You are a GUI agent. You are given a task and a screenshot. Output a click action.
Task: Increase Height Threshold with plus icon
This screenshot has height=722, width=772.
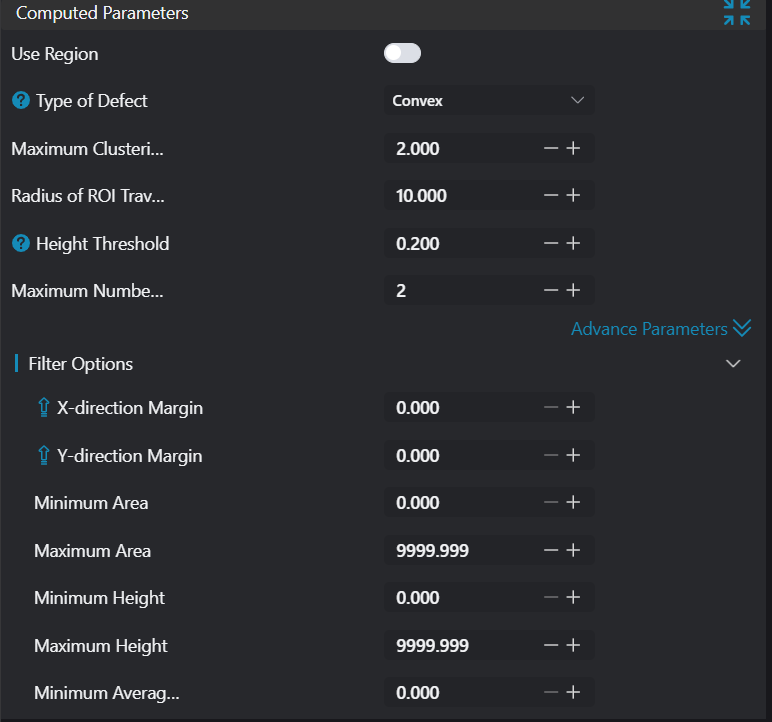point(573,244)
